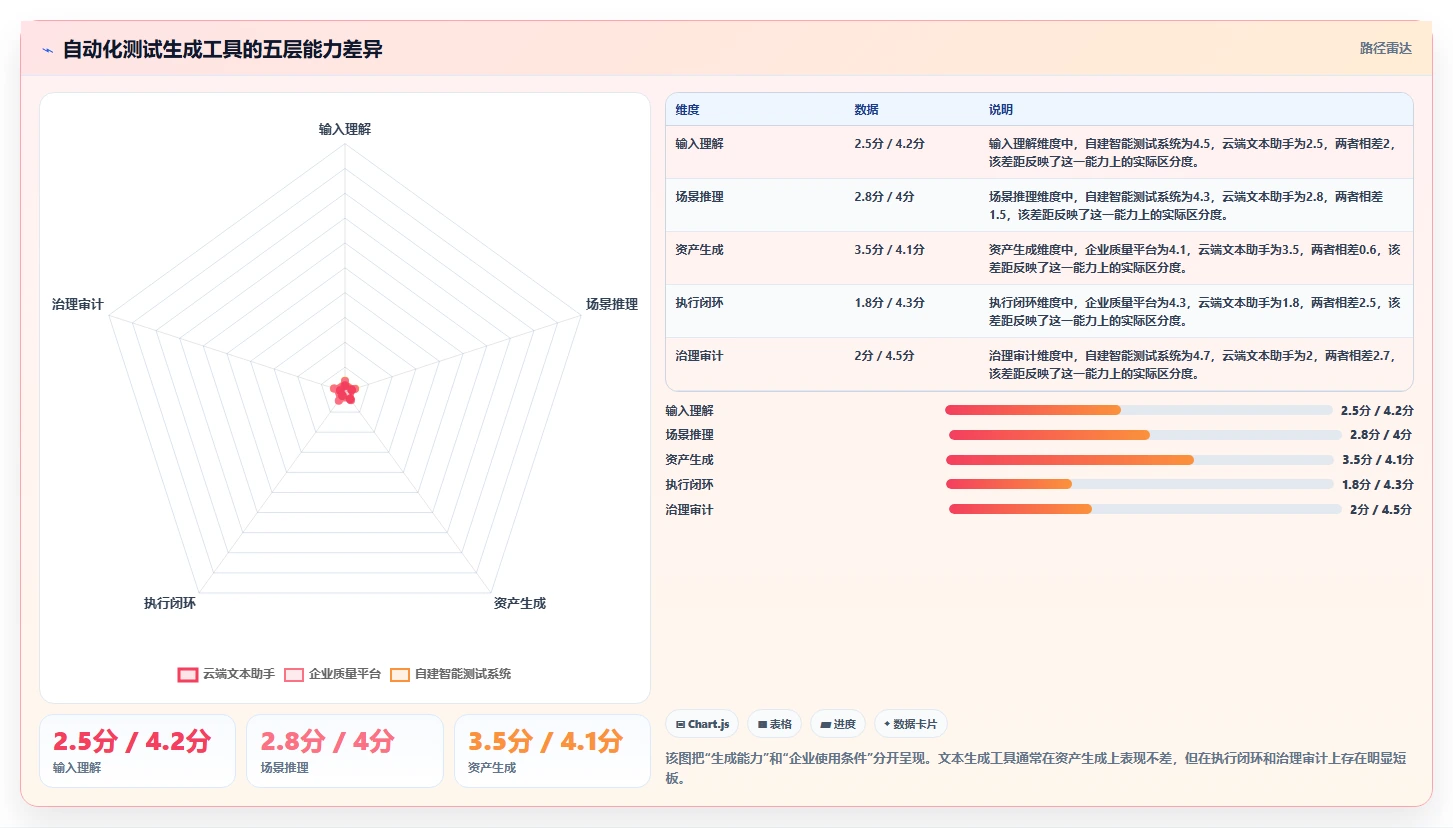The image size is (1453, 828).
Task: Toggle the 云端文本助手 legend swatch
Action: (x=187, y=674)
